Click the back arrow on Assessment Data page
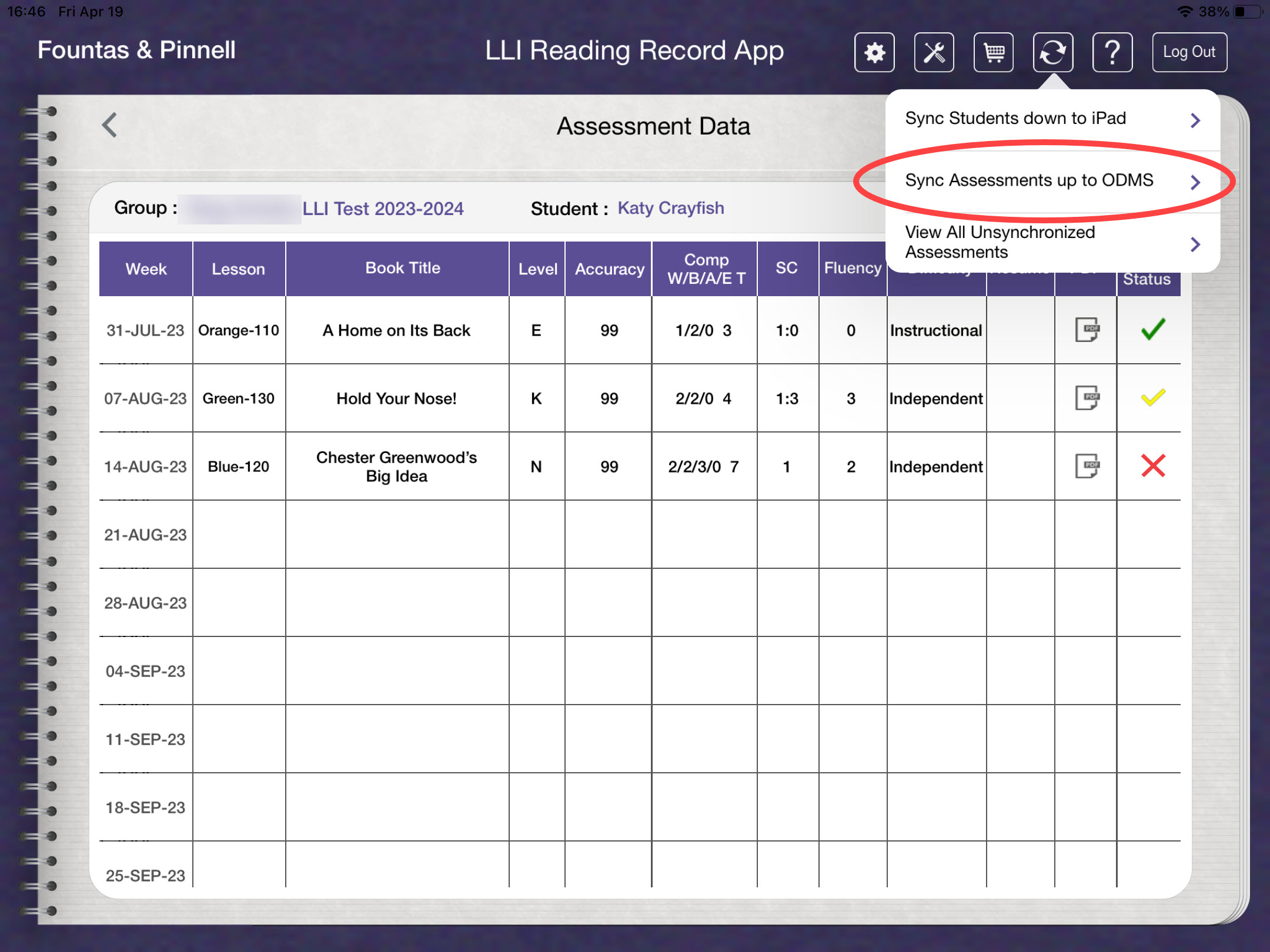This screenshot has width=1270, height=952. pyautogui.click(x=109, y=125)
